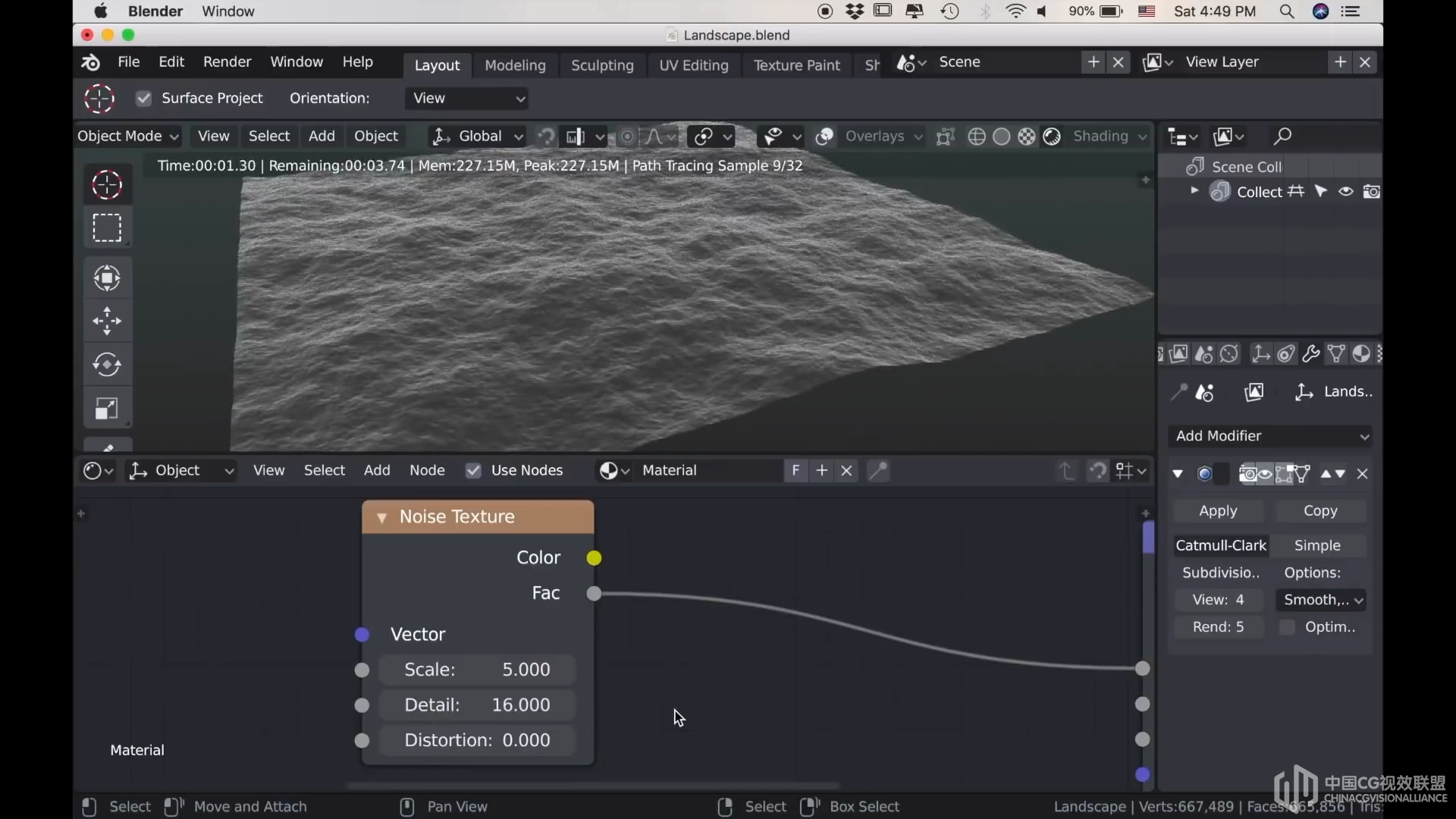The height and width of the screenshot is (819, 1456).
Task: Open the node editor Node menu
Action: (x=427, y=471)
